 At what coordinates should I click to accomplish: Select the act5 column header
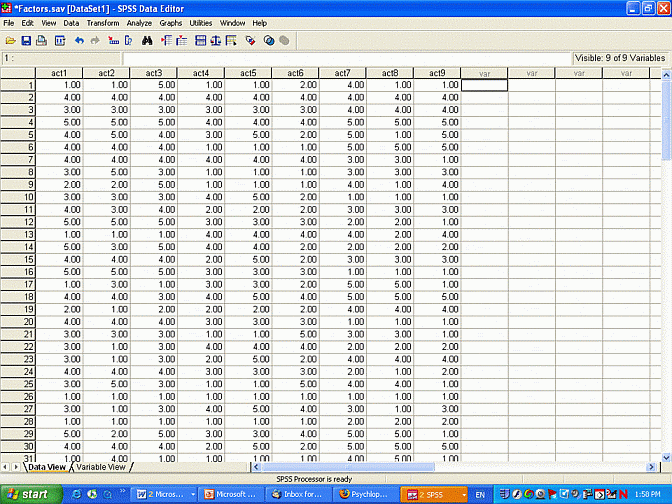coord(246,73)
